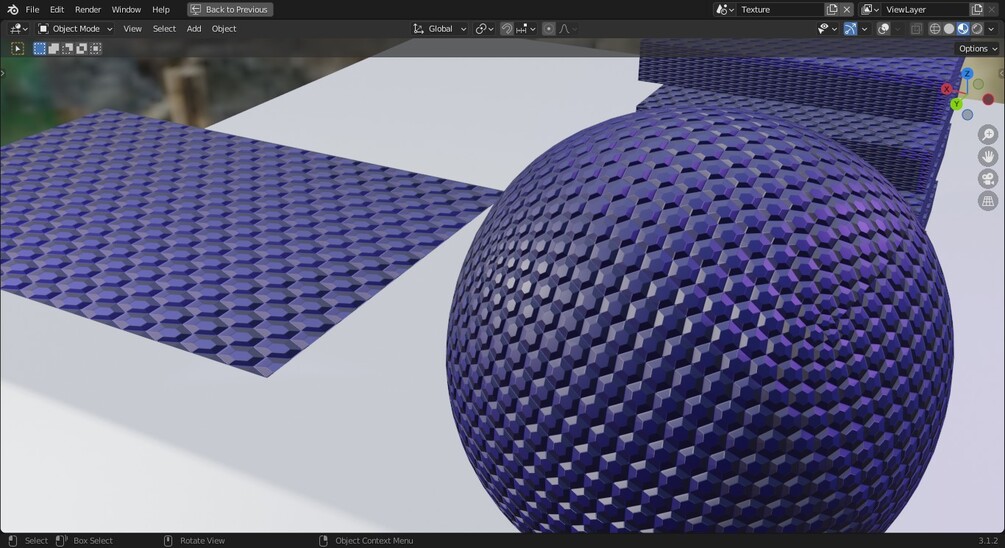Open the Window menu
The height and width of the screenshot is (548, 1005).
pos(126,10)
